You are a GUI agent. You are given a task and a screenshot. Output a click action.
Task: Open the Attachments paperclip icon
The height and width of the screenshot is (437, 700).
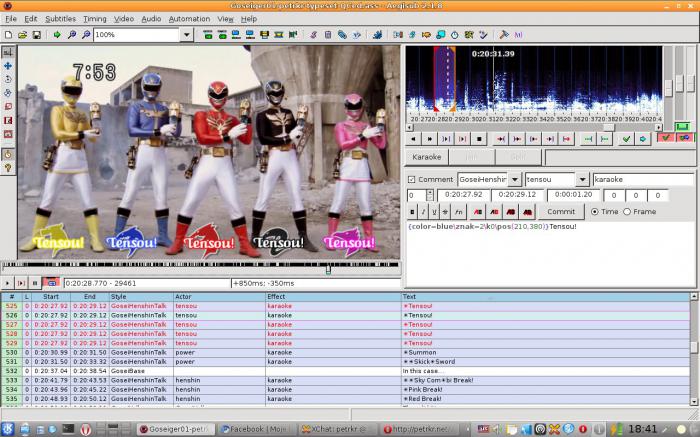click(342, 34)
